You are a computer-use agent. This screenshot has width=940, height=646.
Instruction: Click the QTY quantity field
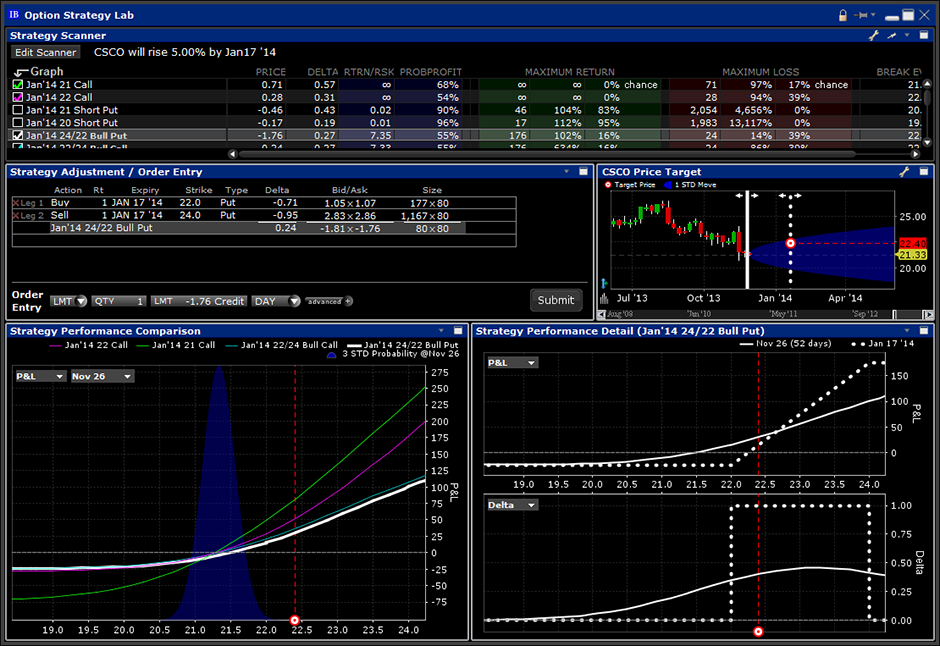119,301
